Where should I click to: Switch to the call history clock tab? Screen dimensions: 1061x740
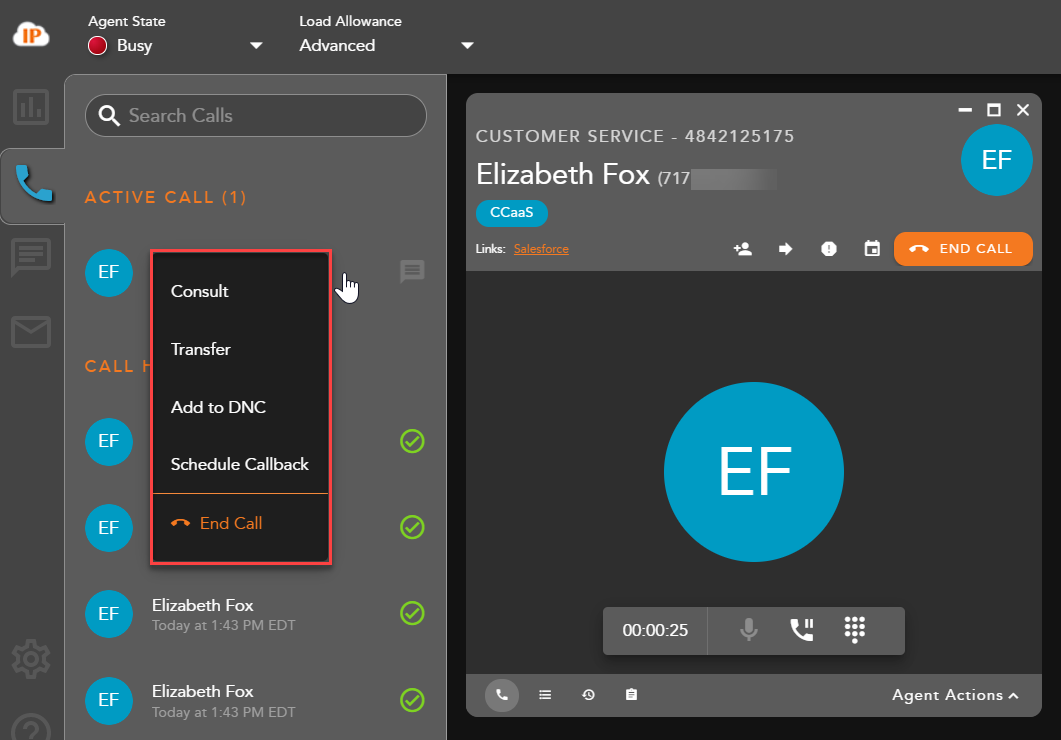coord(589,695)
